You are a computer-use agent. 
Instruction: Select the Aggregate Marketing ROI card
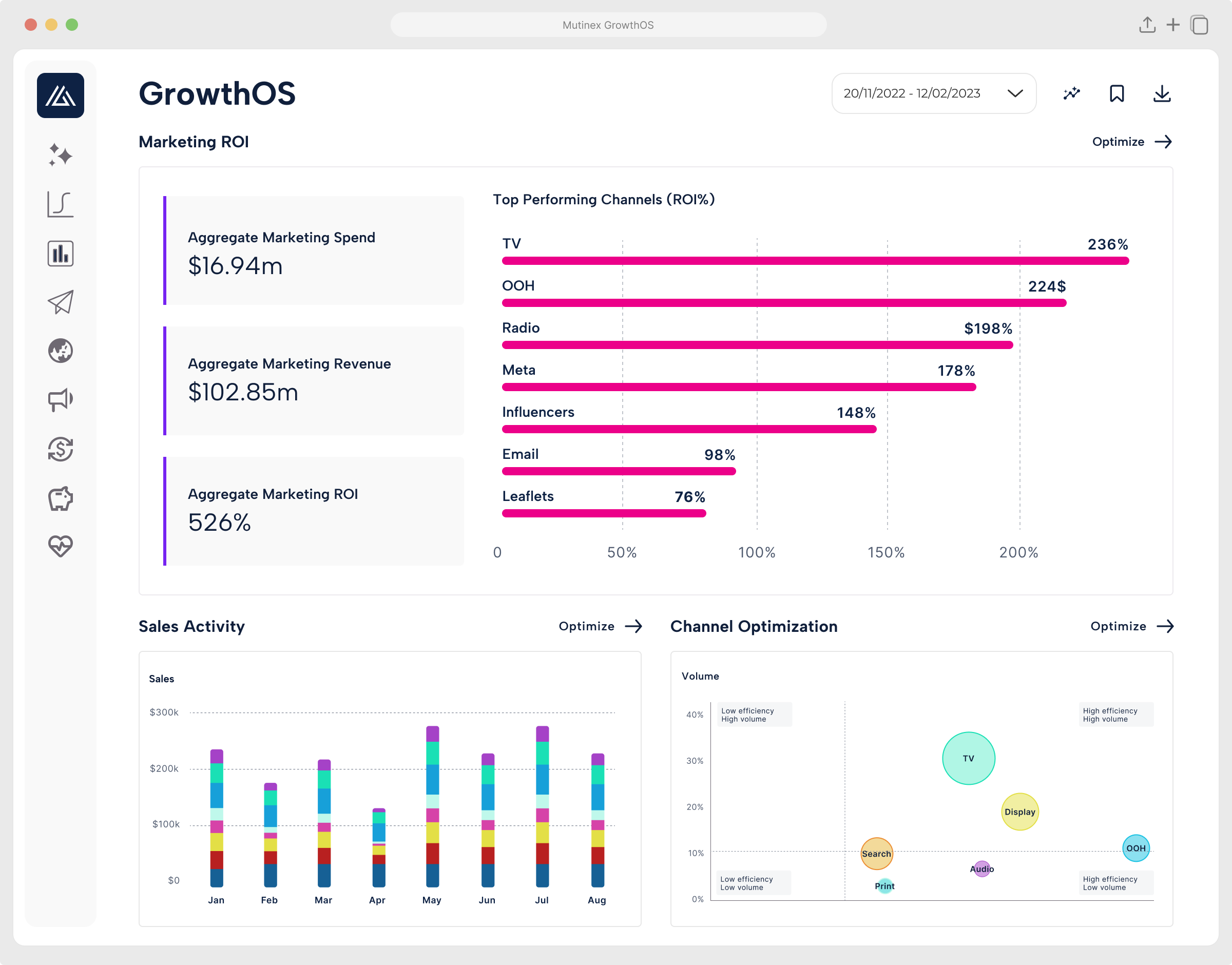coord(314,511)
